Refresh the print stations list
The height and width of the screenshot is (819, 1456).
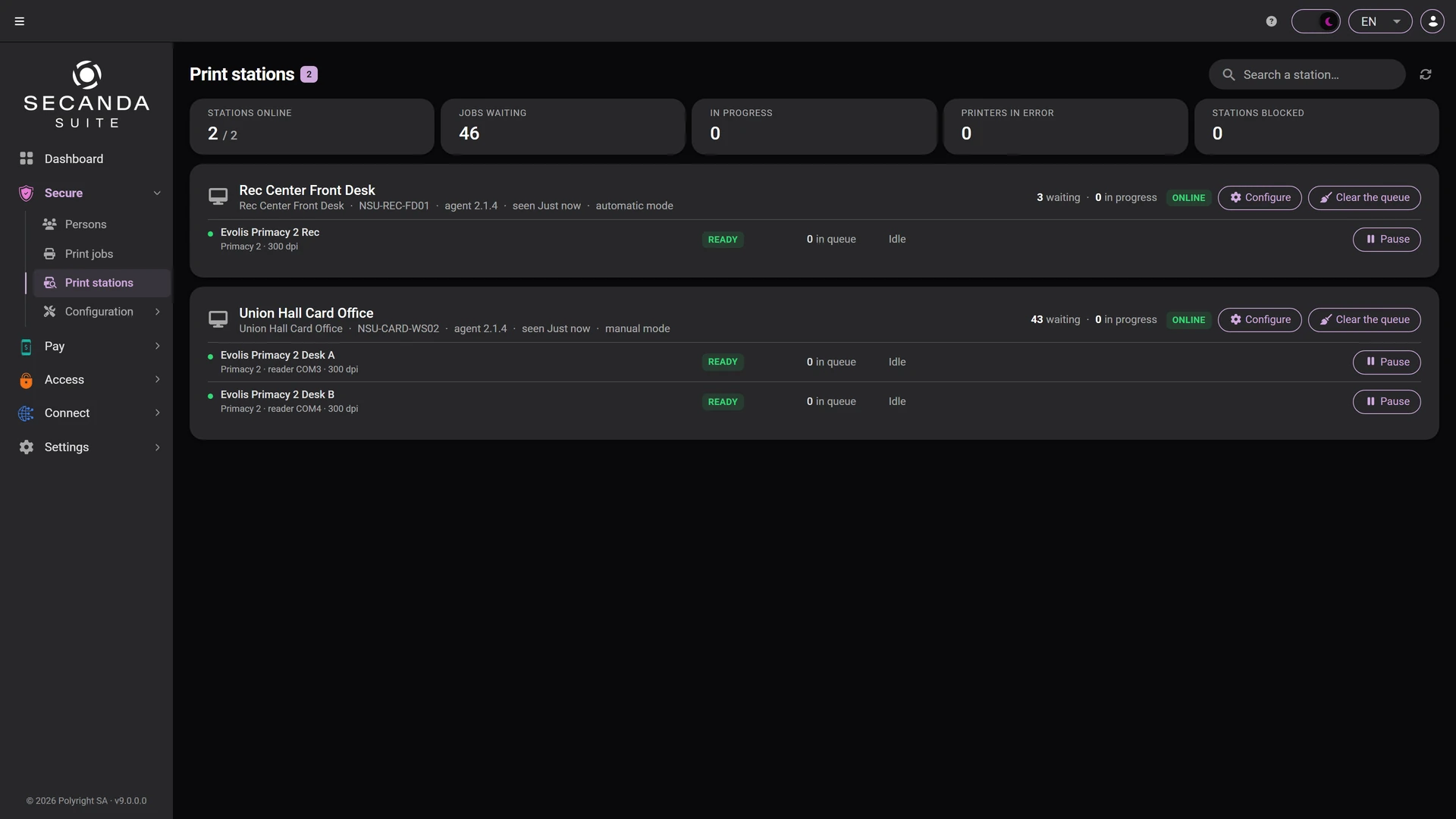1426,74
